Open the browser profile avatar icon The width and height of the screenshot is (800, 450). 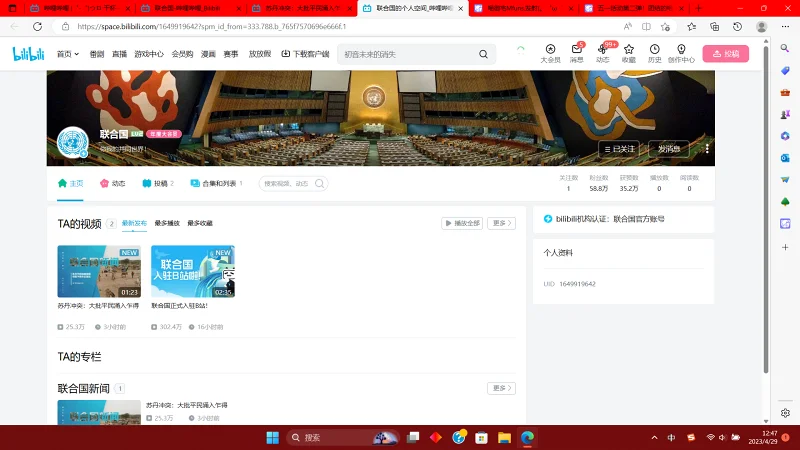tap(761, 27)
